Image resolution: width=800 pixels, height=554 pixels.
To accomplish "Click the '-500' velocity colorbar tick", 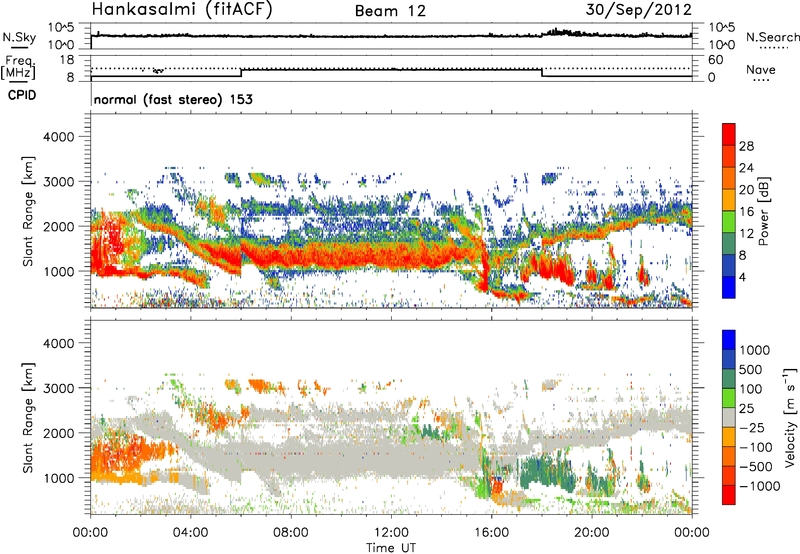I will click(755, 466).
